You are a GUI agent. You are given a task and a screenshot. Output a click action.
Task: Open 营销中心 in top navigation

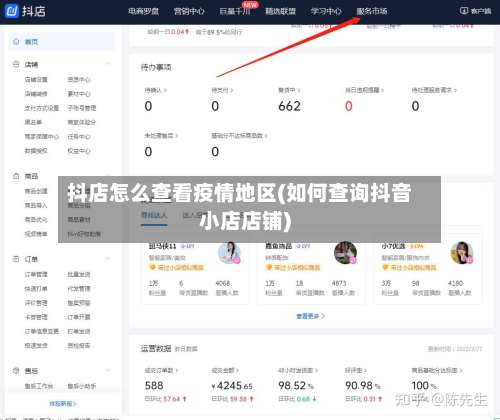tap(189, 11)
